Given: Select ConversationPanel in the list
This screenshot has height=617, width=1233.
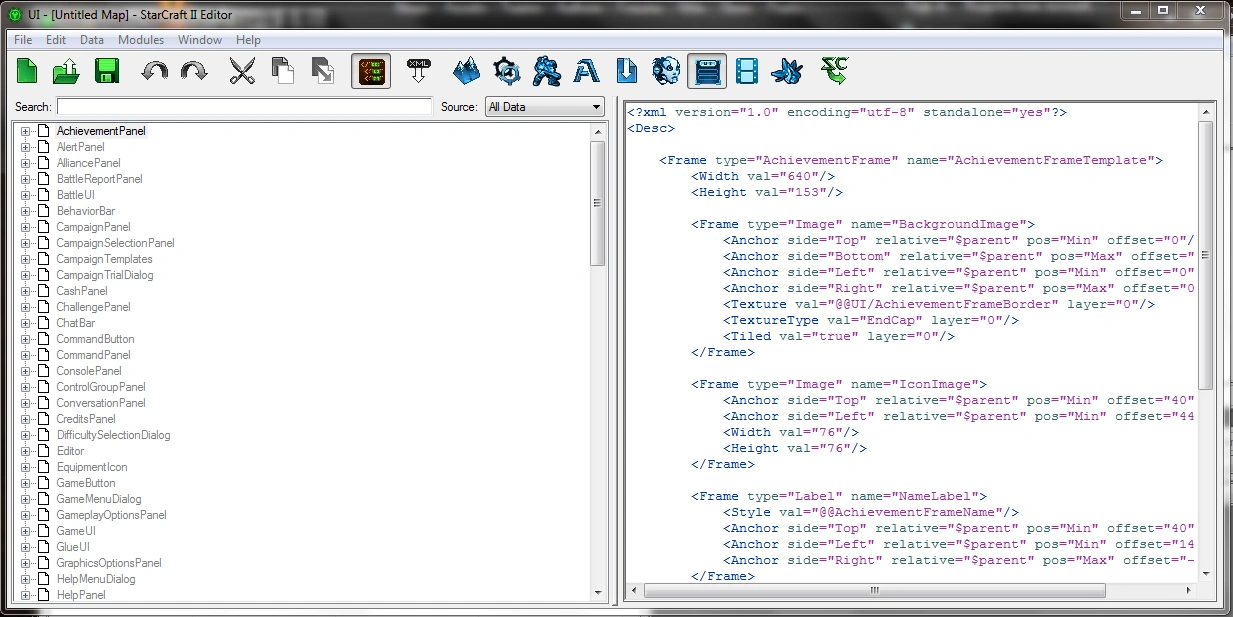Looking at the screenshot, I should tap(101, 403).
